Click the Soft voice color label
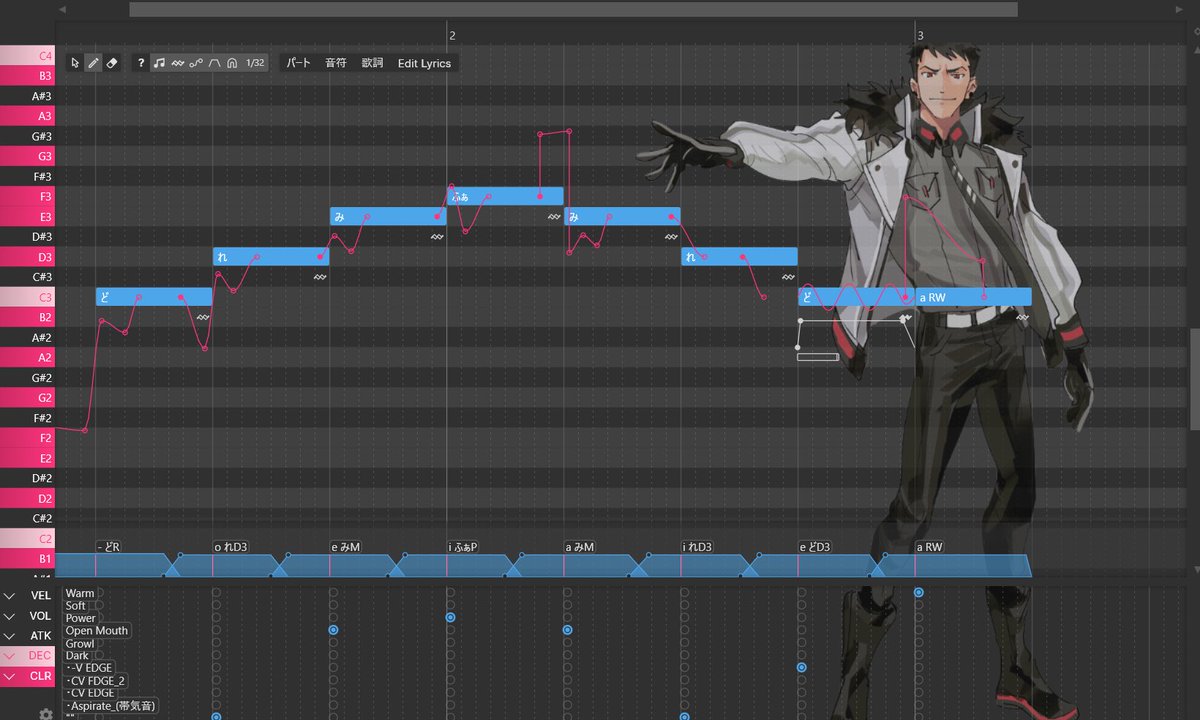Screen dimensions: 1200x720 (75, 606)
